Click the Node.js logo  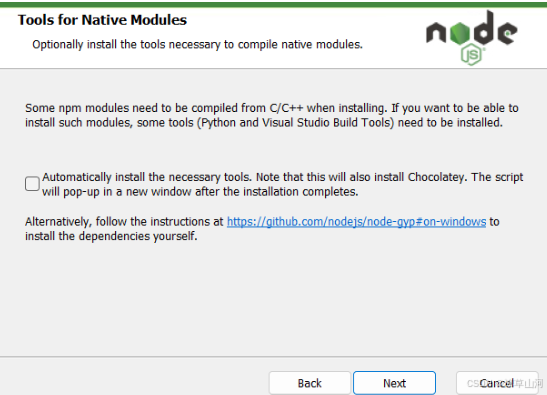471,38
